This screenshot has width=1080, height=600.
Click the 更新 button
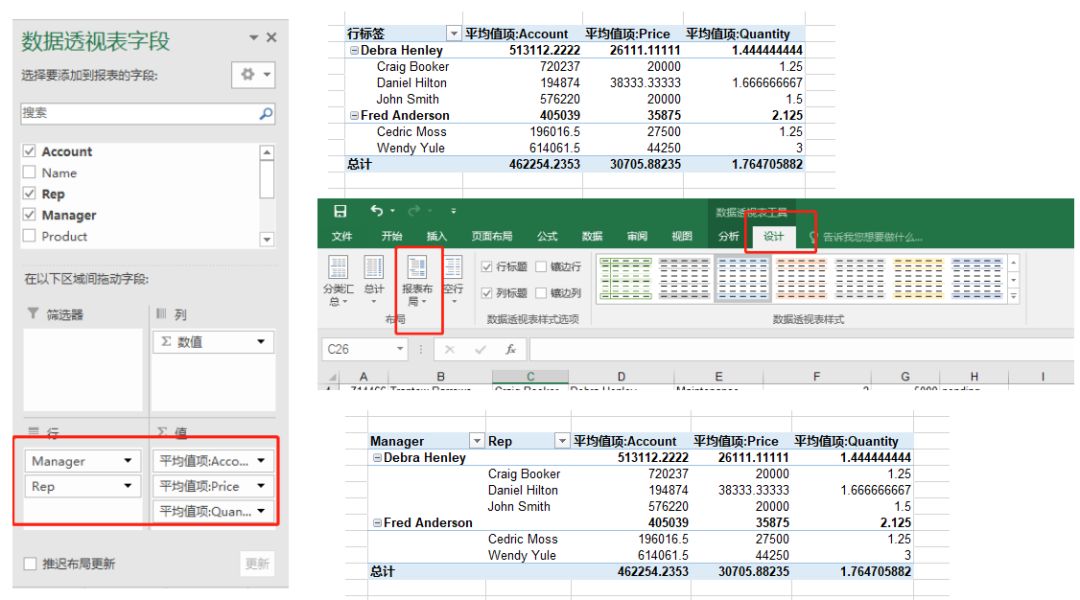[258, 563]
